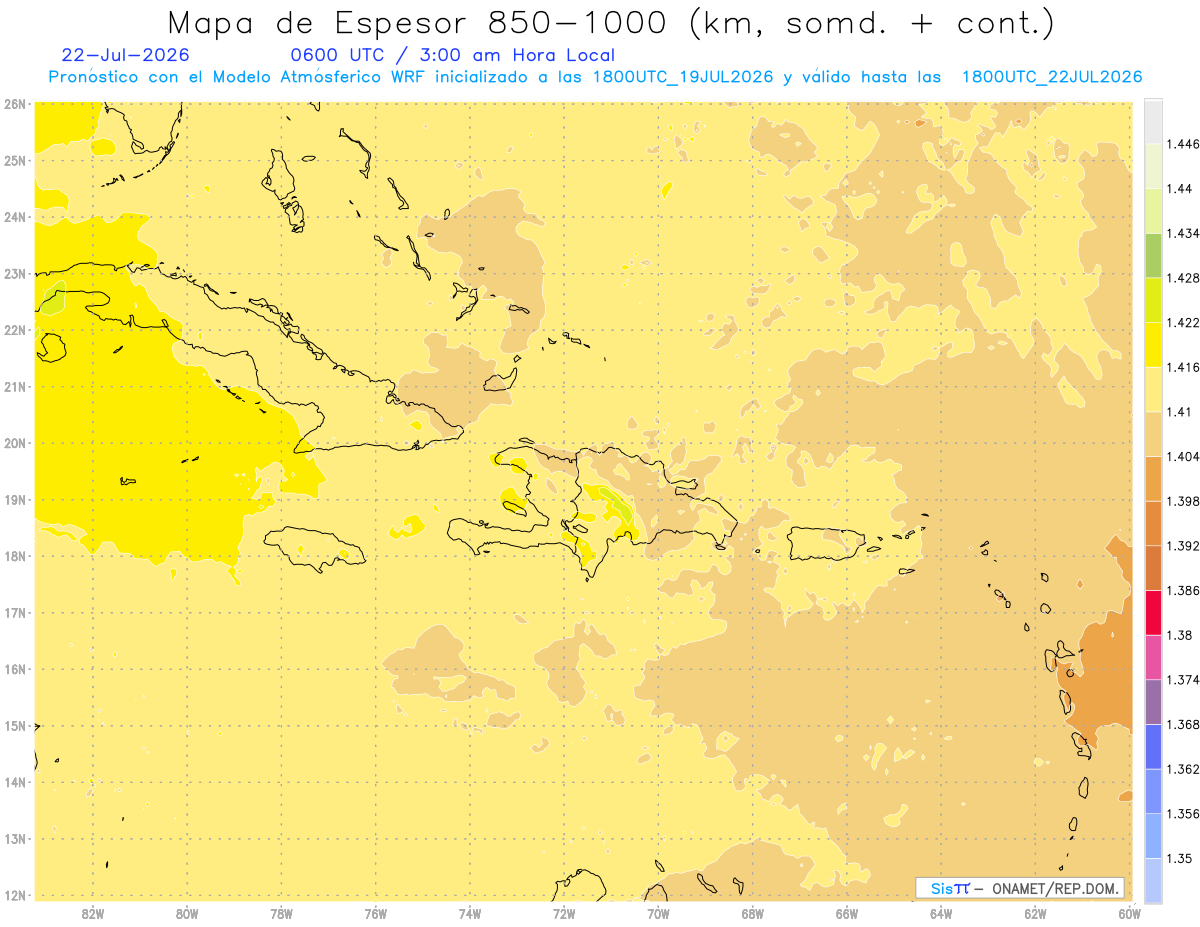1200x927 pixels.
Task: Click the 24N latitude axis label
Action: 14,217
